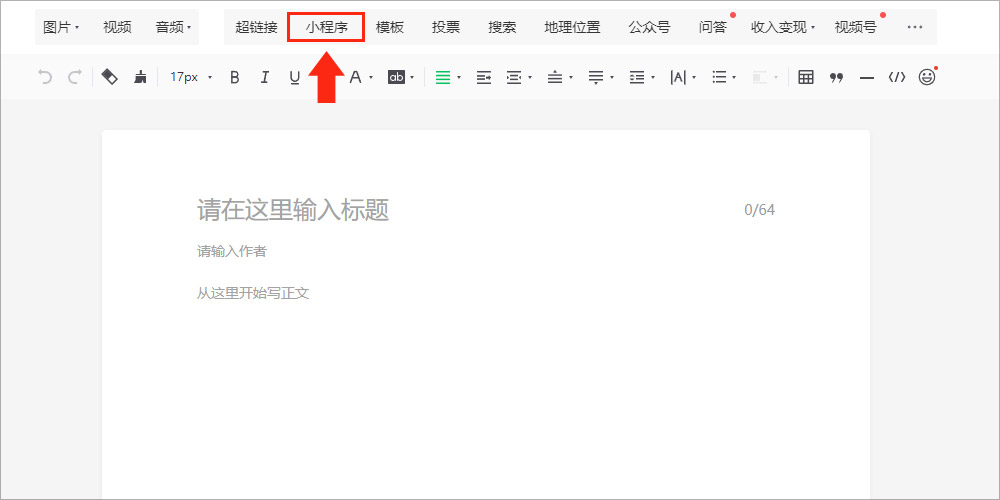Expand the 收入变现 dropdown

783,27
